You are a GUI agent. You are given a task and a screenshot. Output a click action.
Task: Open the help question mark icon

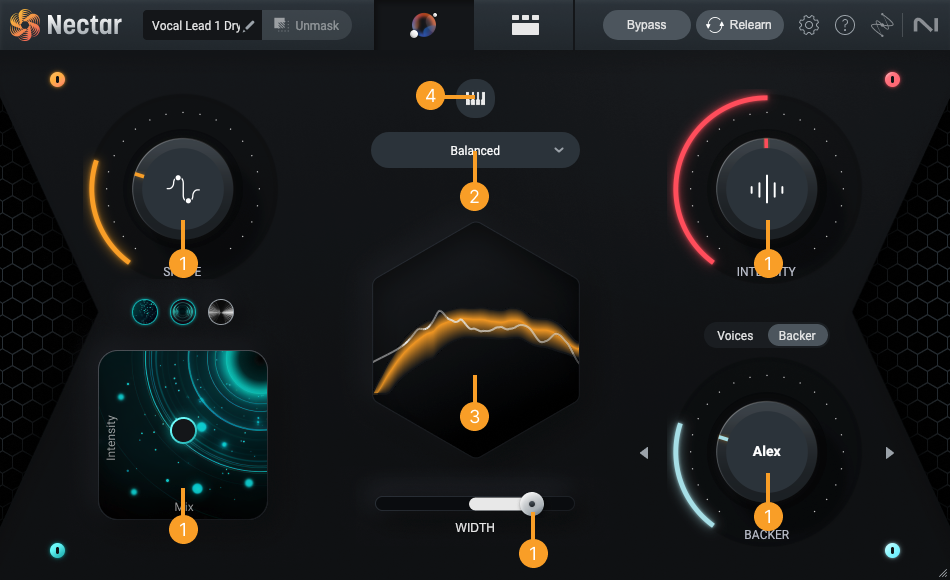[x=845, y=25]
